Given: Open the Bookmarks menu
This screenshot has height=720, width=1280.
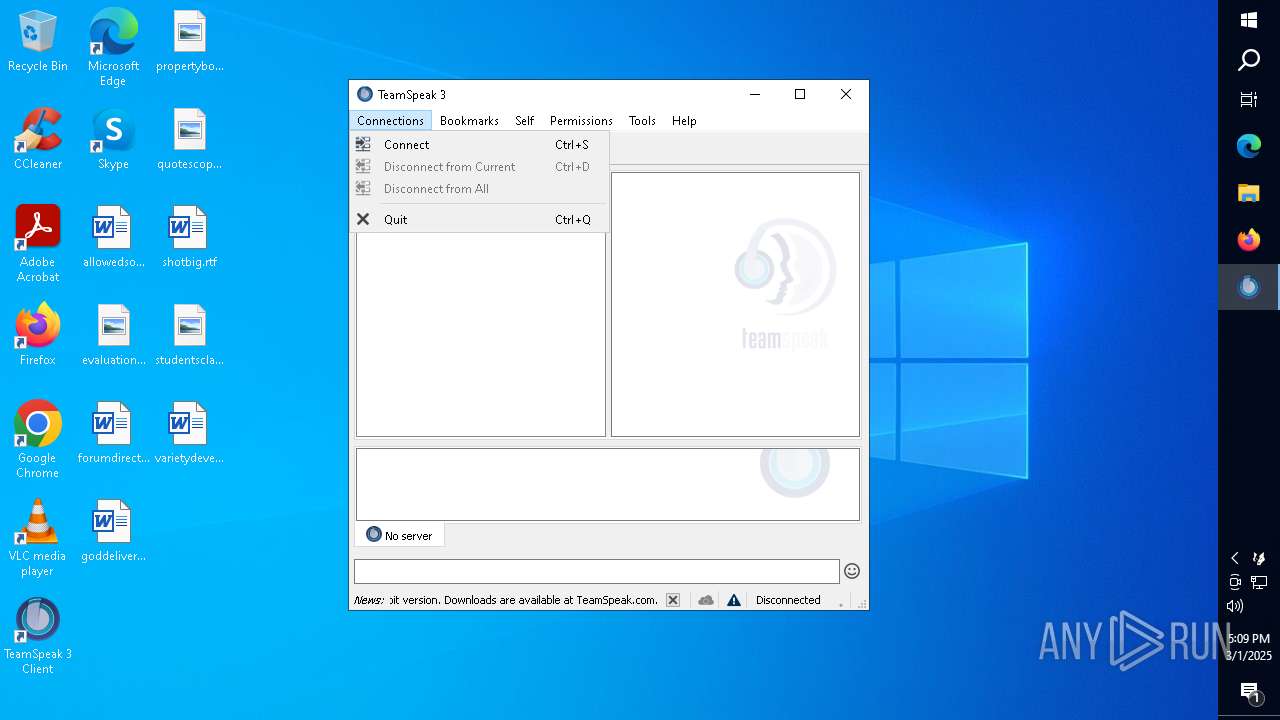Looking at the screenshot, I should (469, 121).
